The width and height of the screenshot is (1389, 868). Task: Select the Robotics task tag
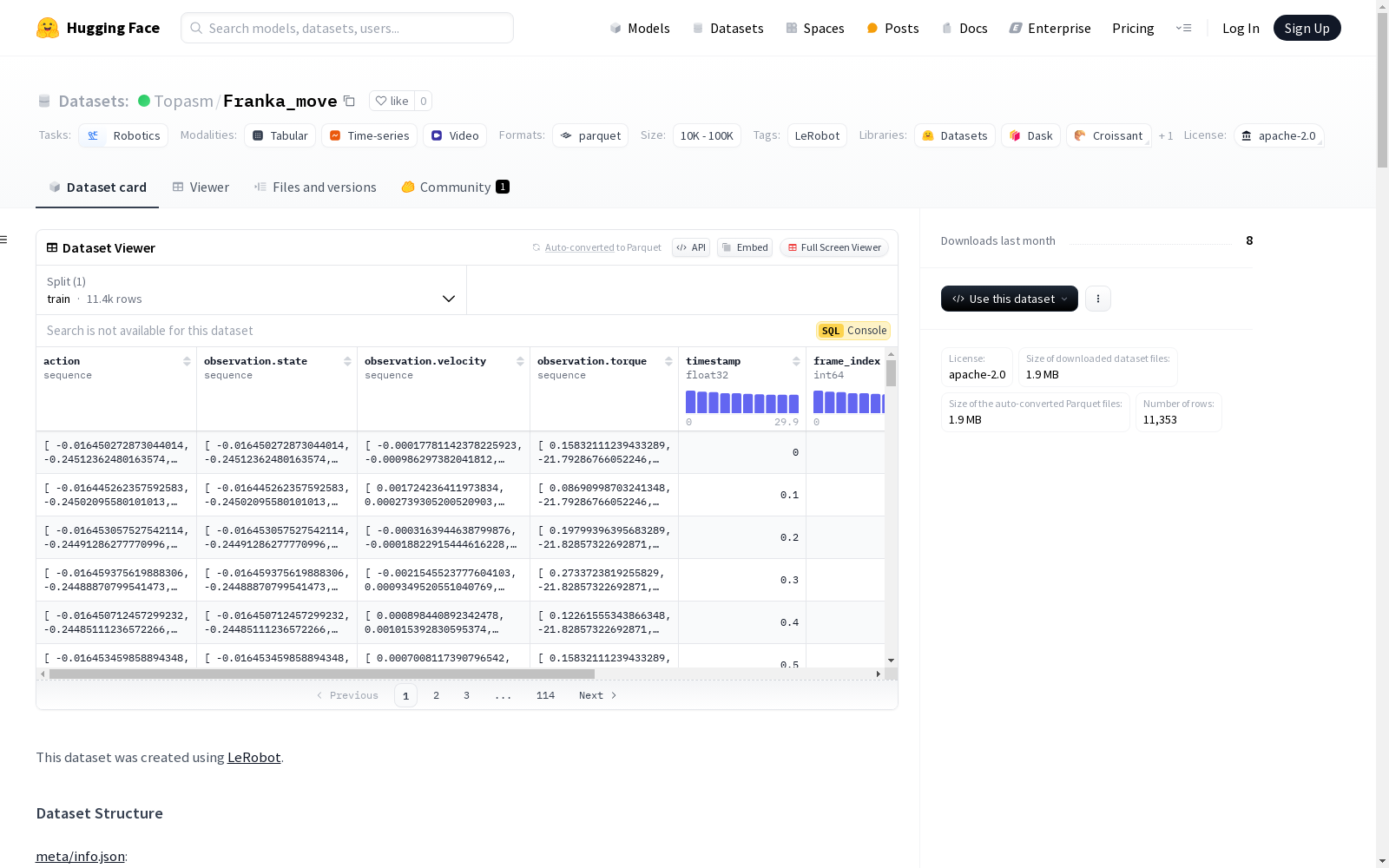point(123,135)
